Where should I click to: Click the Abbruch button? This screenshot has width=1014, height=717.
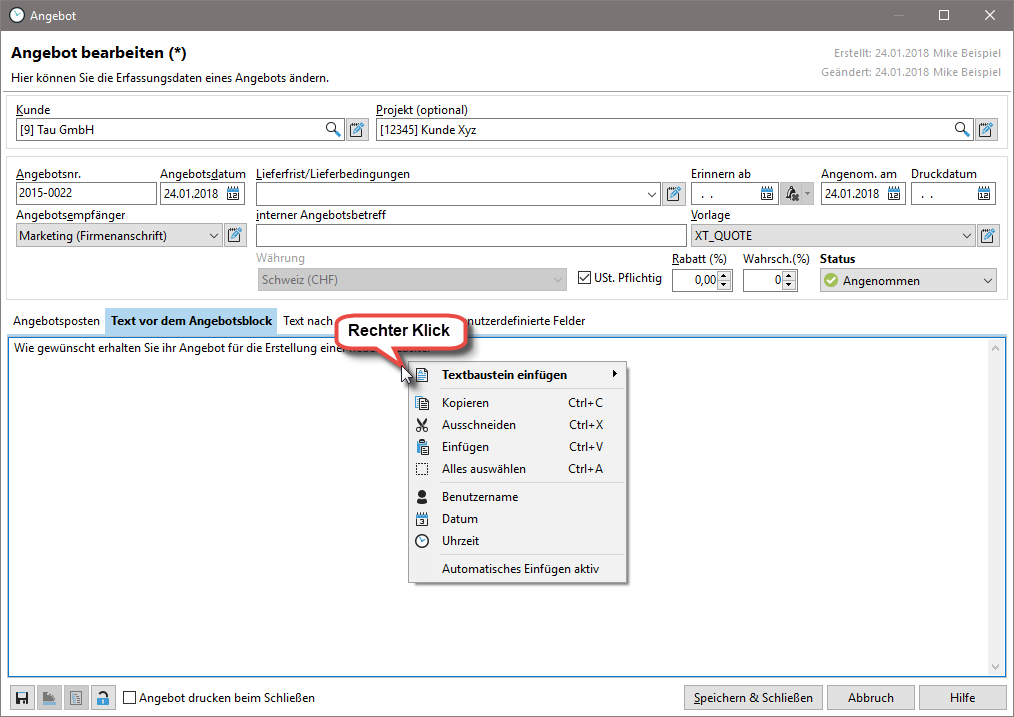pyautogui.click(x=870, y=697)
